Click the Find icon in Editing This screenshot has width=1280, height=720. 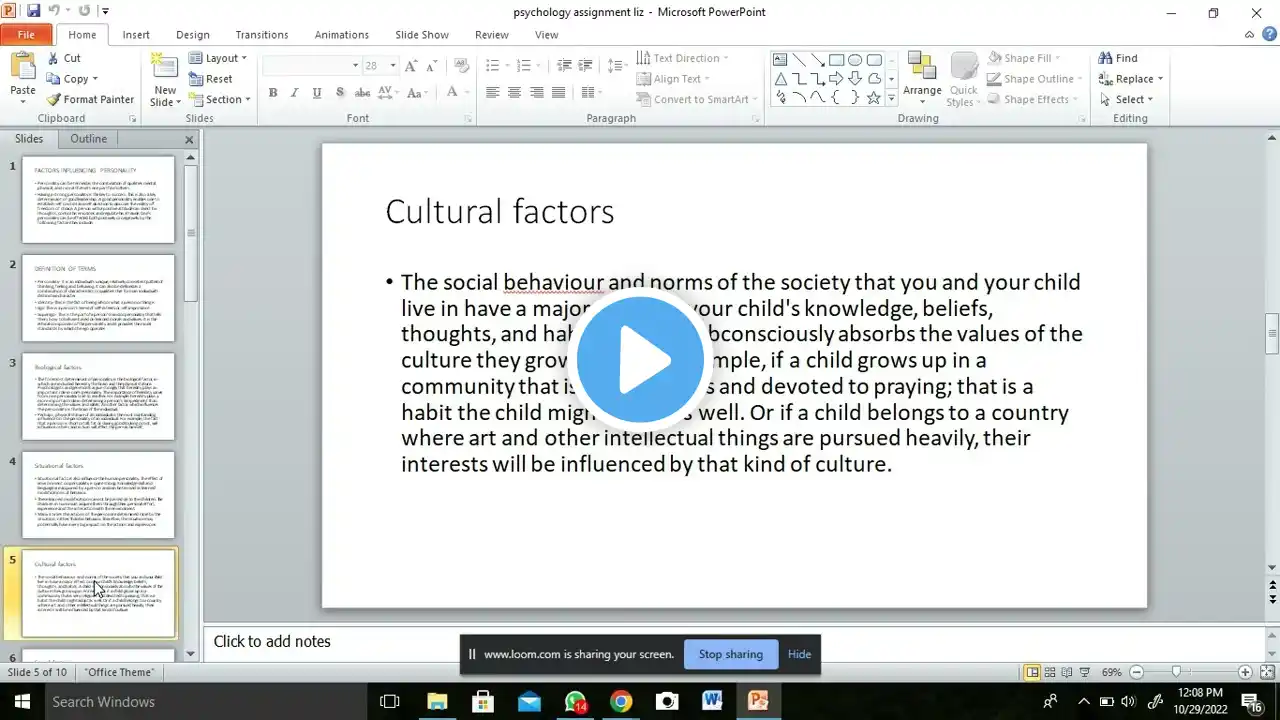[1118, 58]
